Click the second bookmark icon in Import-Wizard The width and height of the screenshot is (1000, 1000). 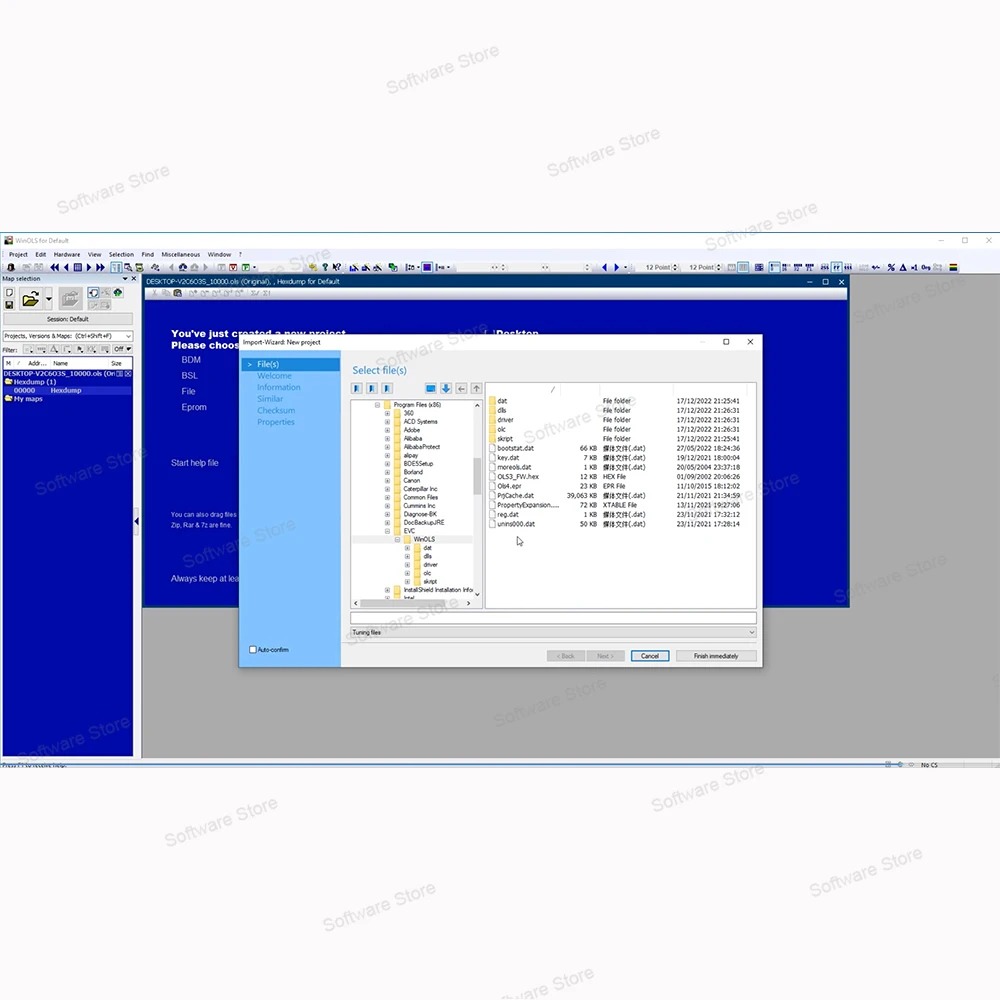(x=372, y=388)
